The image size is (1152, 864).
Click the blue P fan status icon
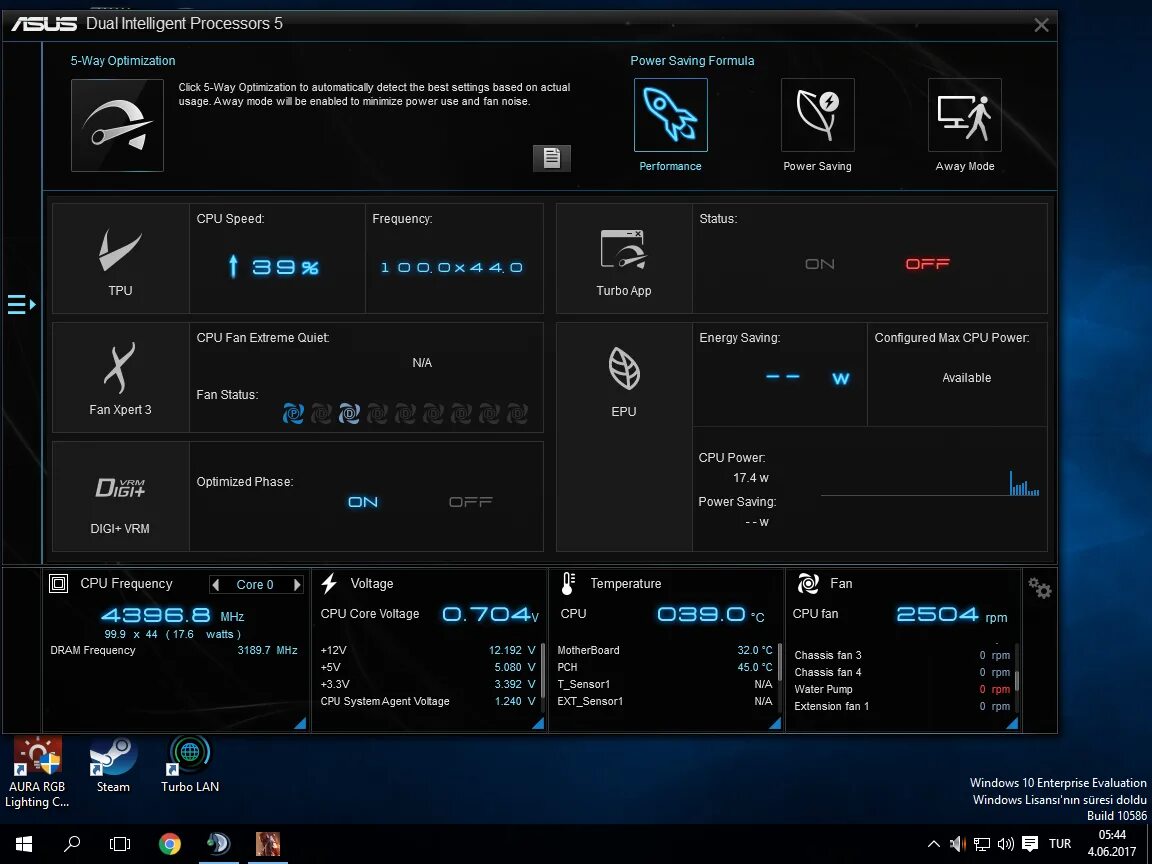(x=293, y=414)
